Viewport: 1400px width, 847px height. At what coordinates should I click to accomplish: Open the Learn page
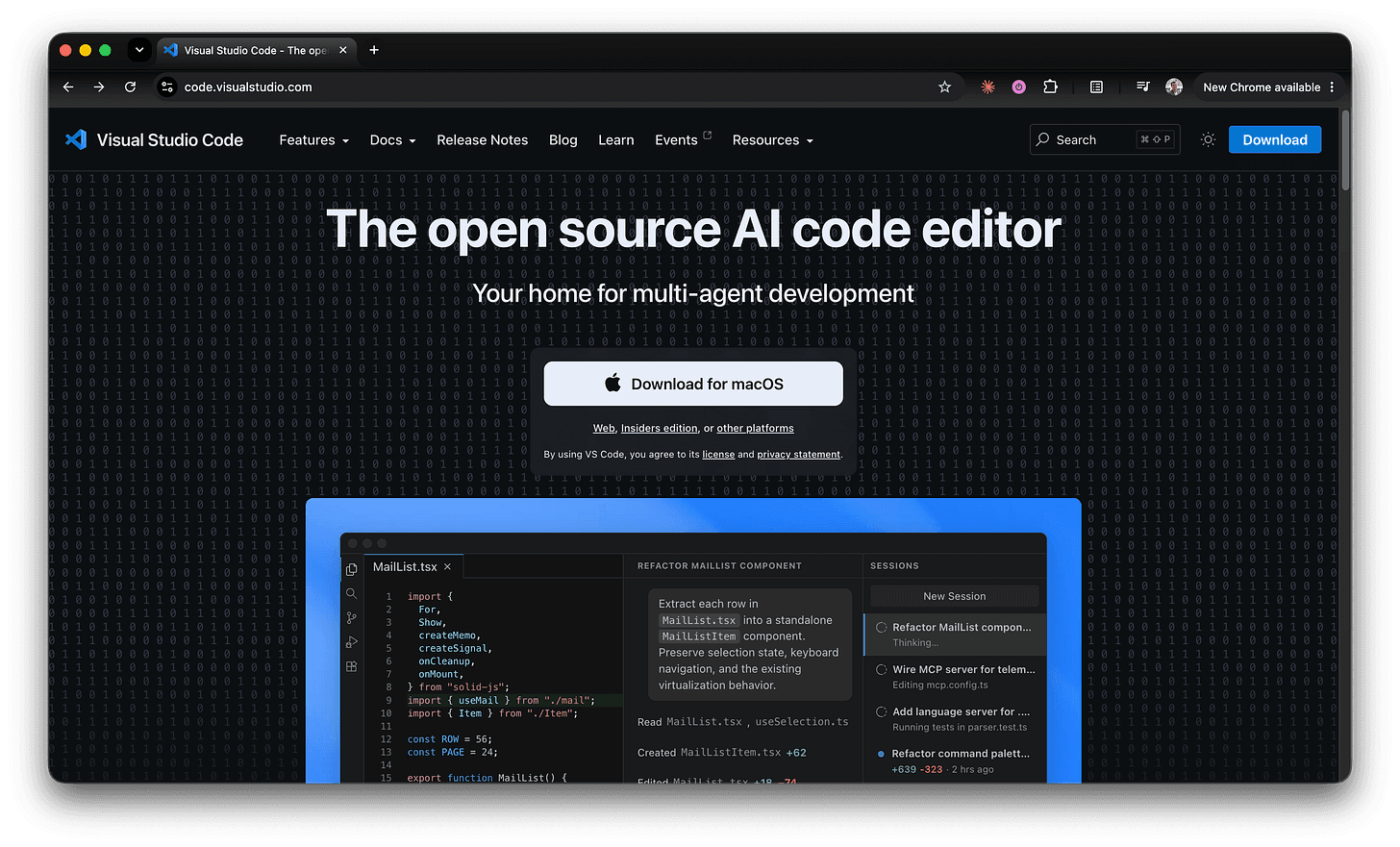616,140
